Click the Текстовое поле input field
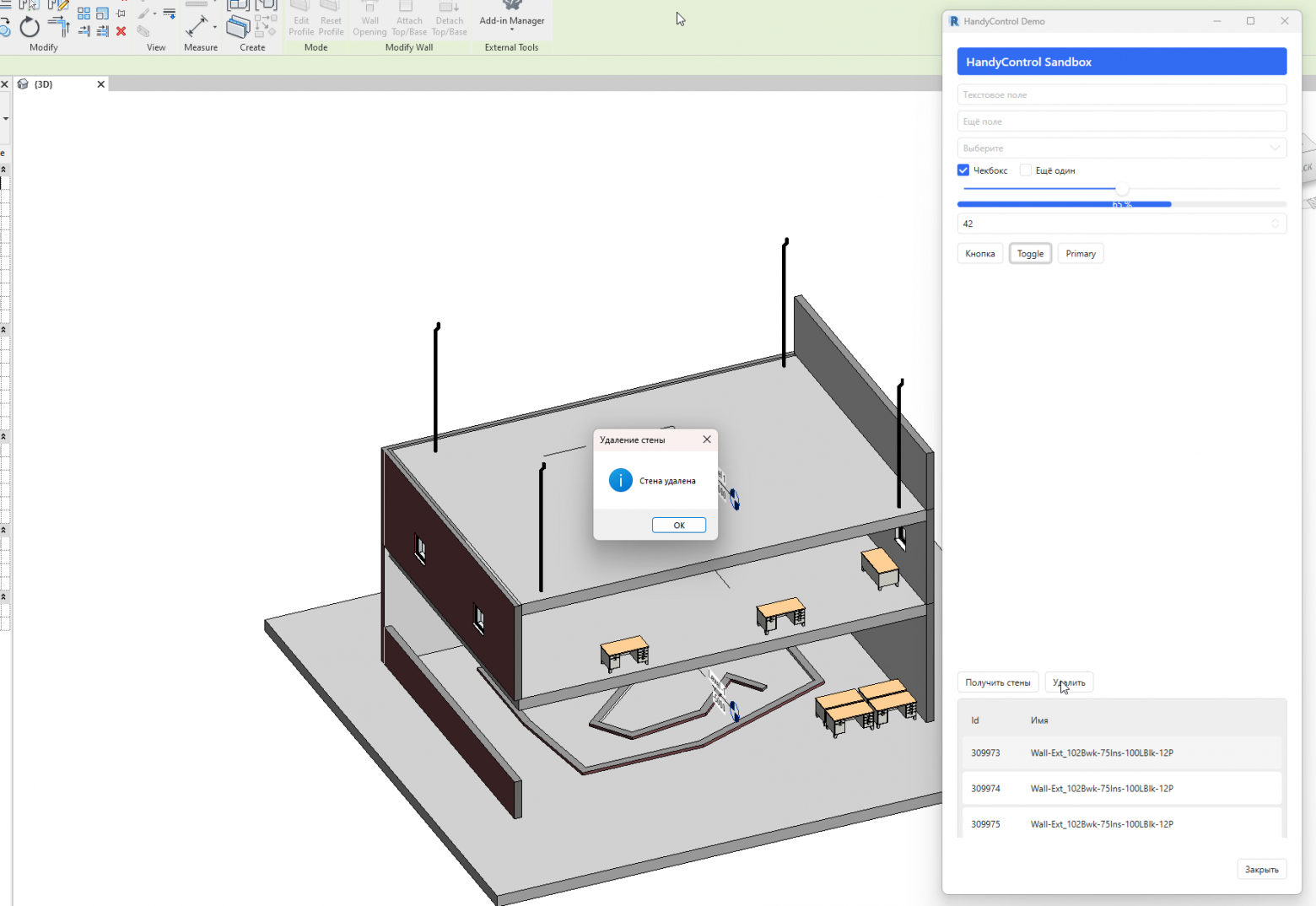1316x906 pixels. coord(1121,94)
